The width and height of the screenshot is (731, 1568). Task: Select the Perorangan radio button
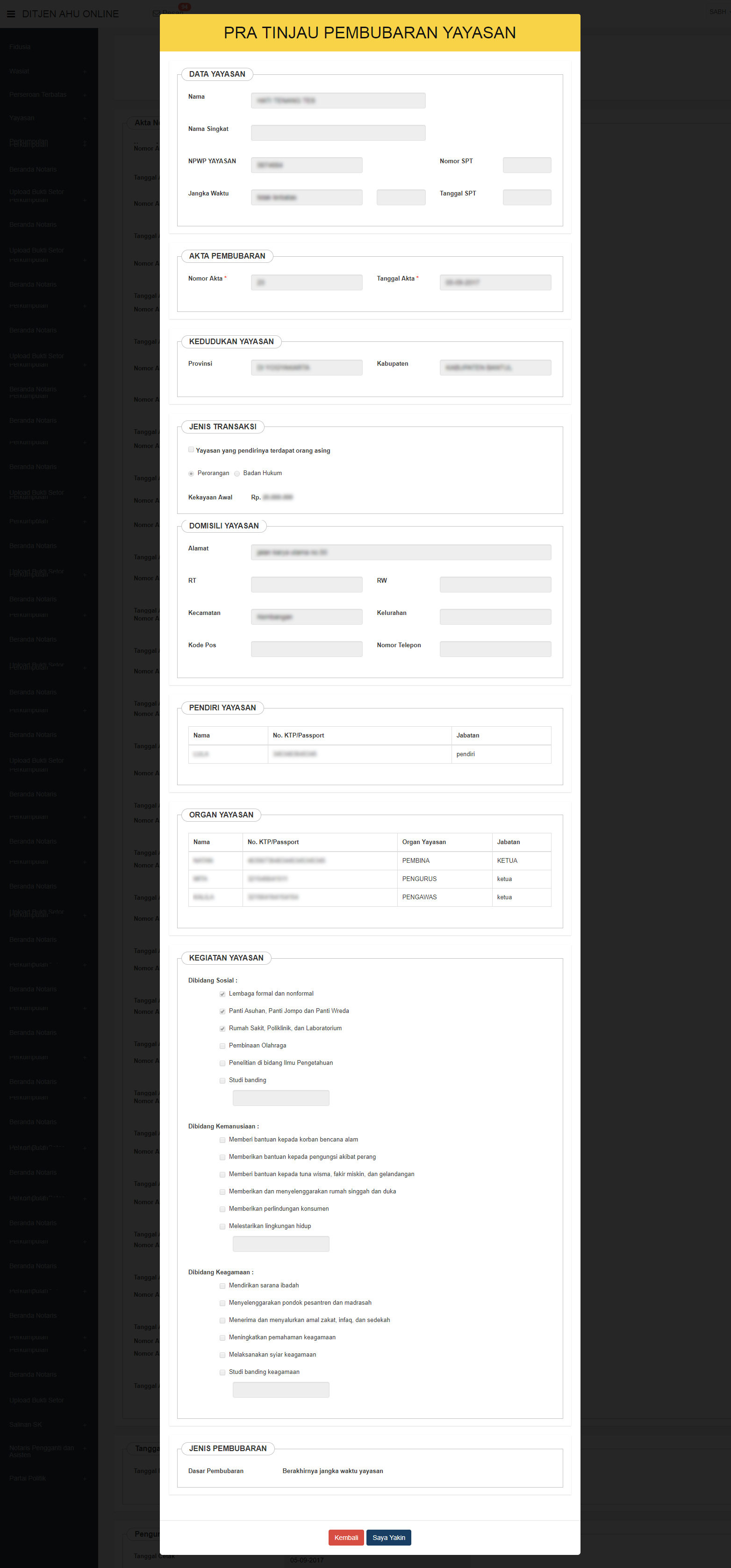(191, 474)
